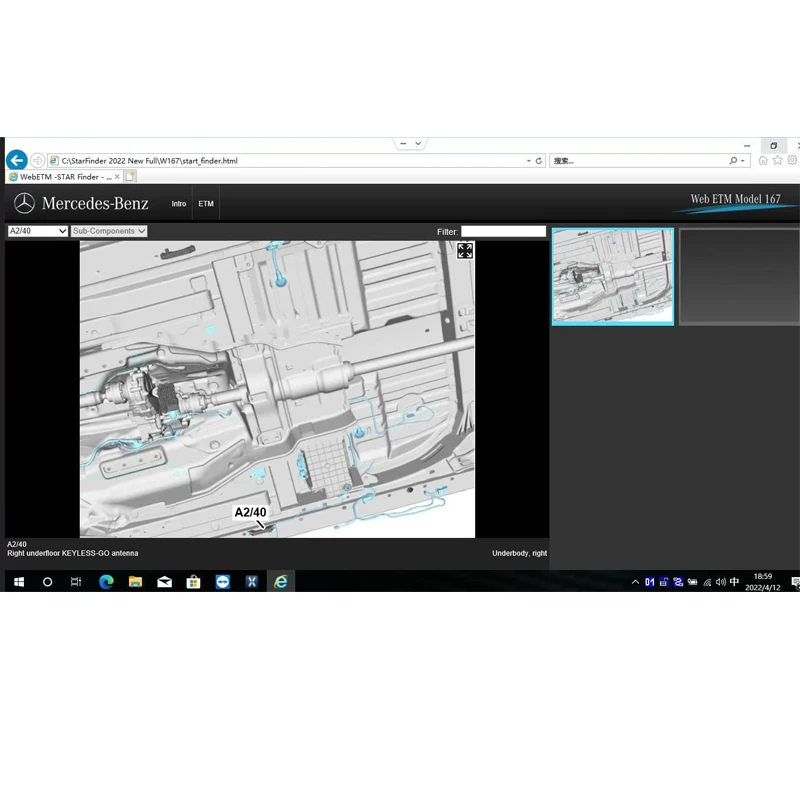Image resolution: width=800 pixels, height=800 pixels.
Task: Open the Windows Start menu
Action: point(19,582)
